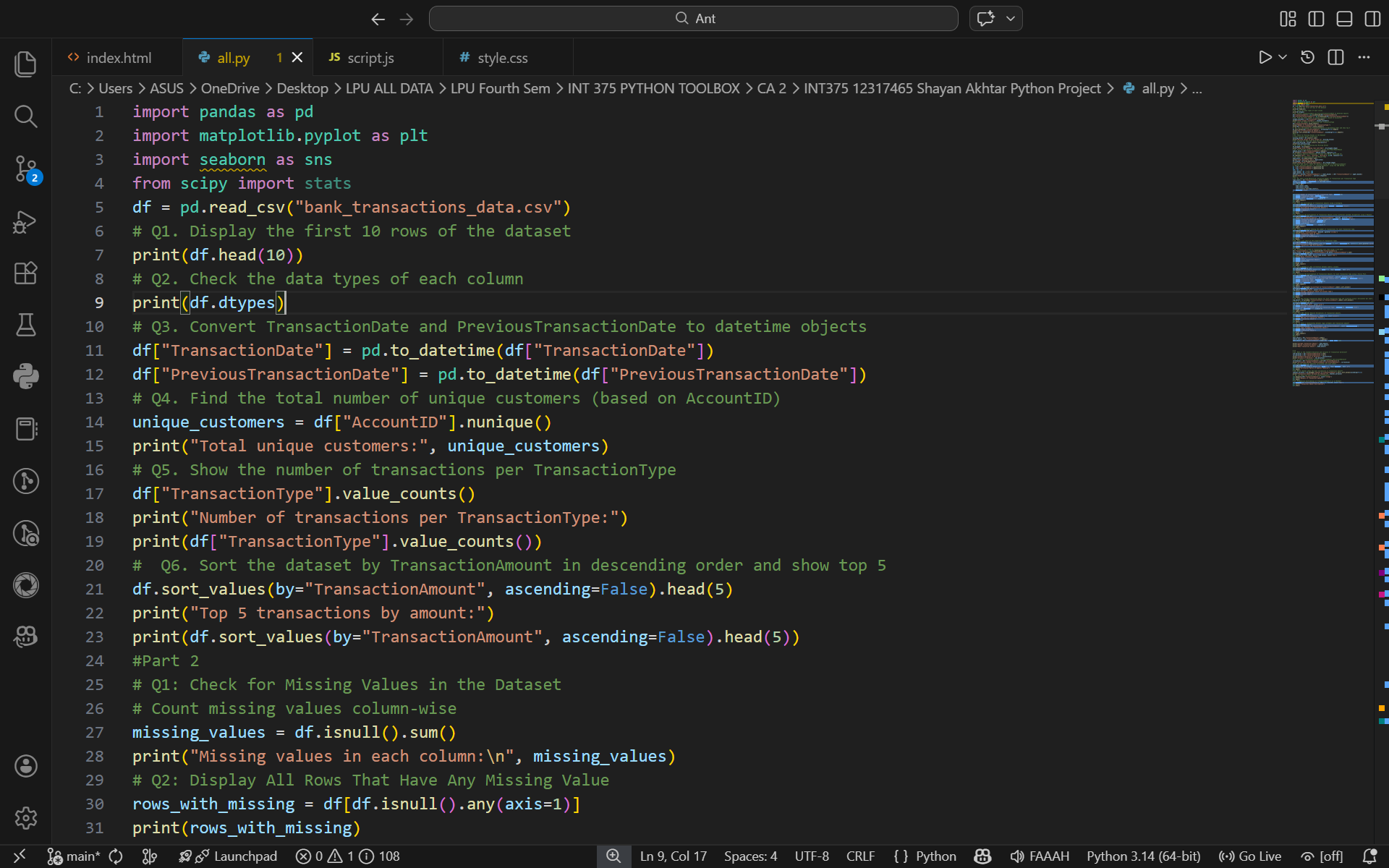The image size is (1389, 868).
Task: Open the Run options dropdown
Action: pyautogui.click(x=1283, y=57)
